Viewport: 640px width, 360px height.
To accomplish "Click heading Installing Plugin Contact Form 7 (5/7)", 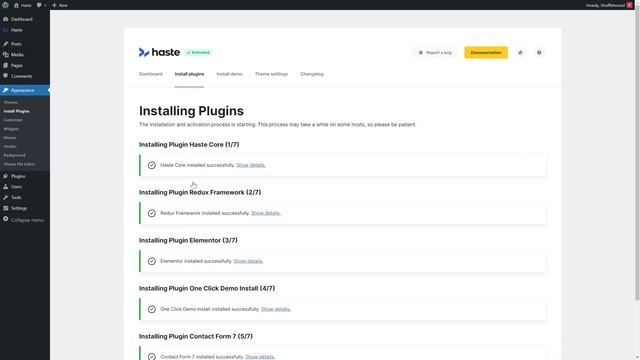I will [x=196, y=336].
